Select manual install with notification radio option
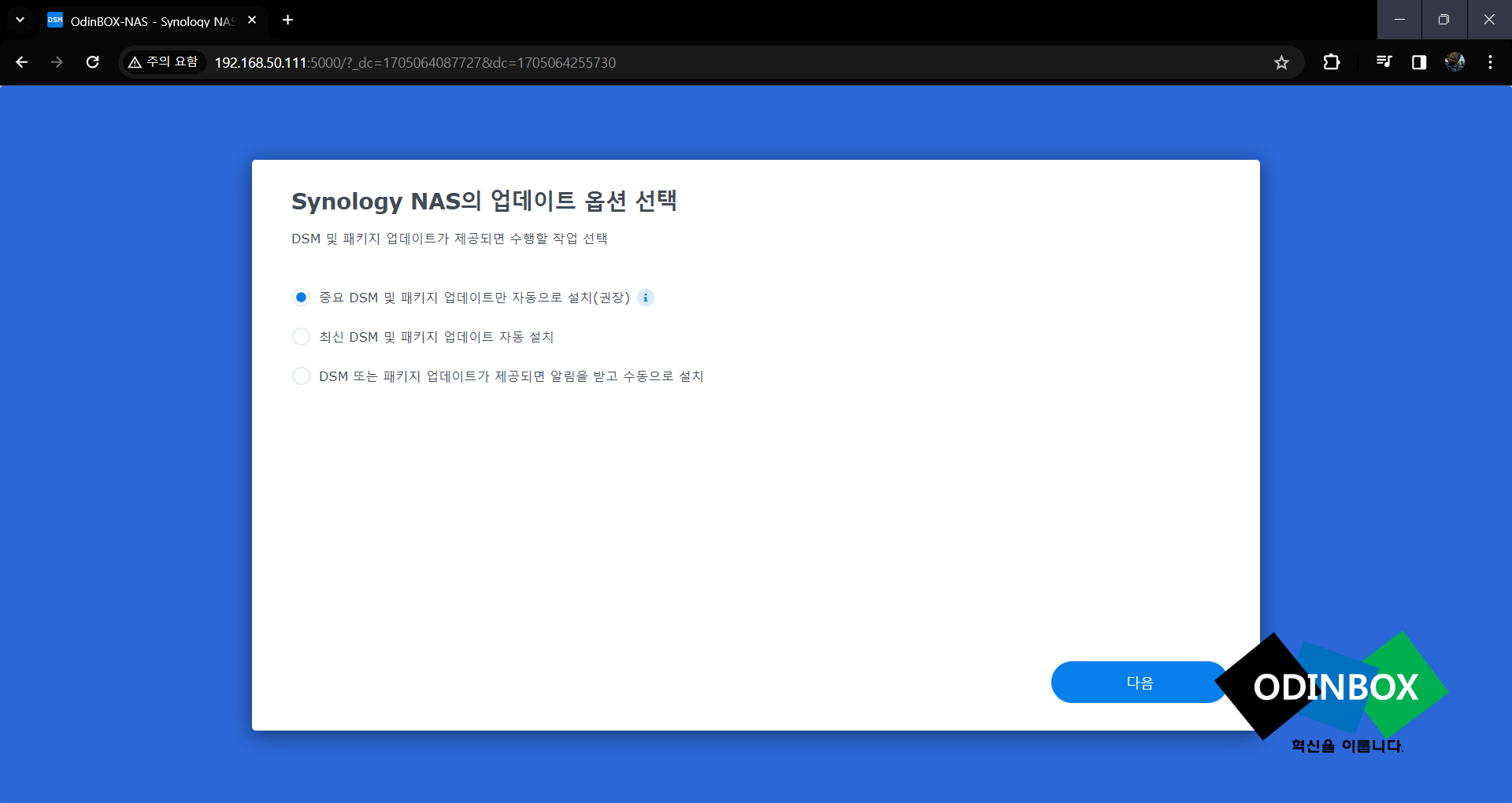 pyautogui.click(x=301, y=376)
